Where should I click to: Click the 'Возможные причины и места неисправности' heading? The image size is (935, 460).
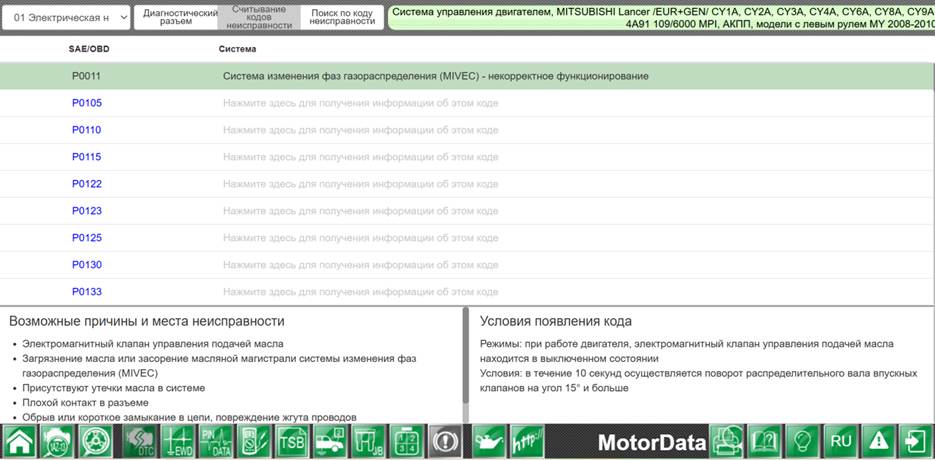(147, 322)
